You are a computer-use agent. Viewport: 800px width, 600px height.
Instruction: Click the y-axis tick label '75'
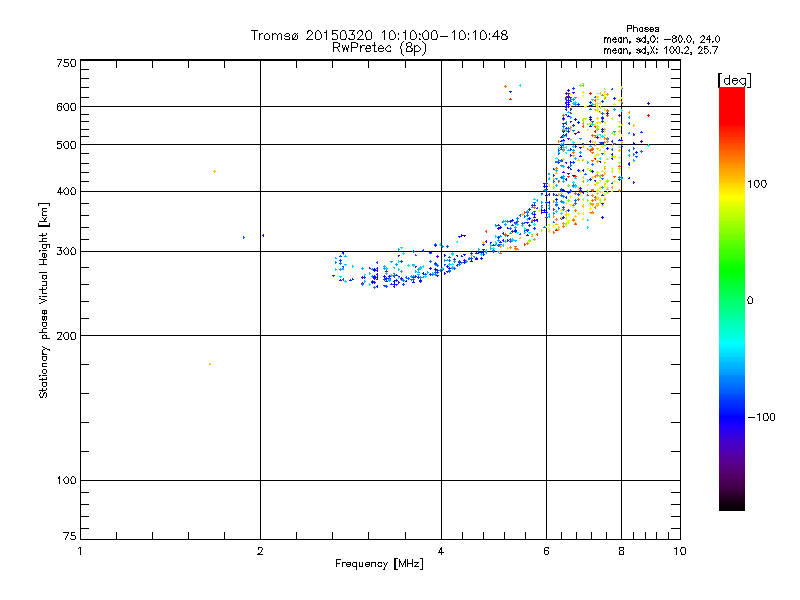(x=70, y=536)
